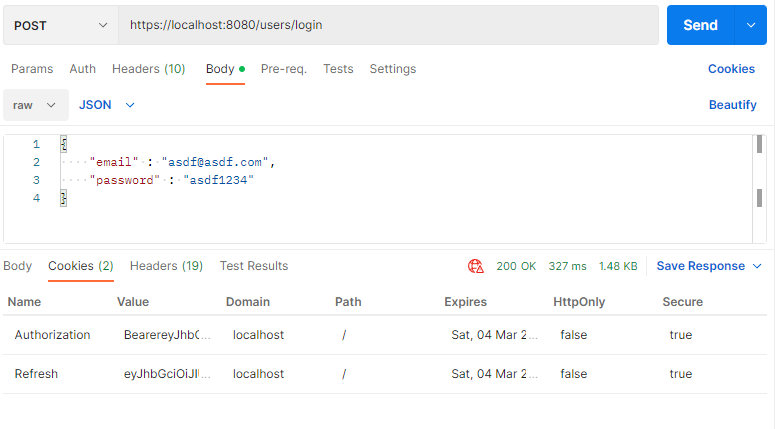Click the Refresh cookie's Secure true value
Viewport: 775px width, 429px height.
681,374
